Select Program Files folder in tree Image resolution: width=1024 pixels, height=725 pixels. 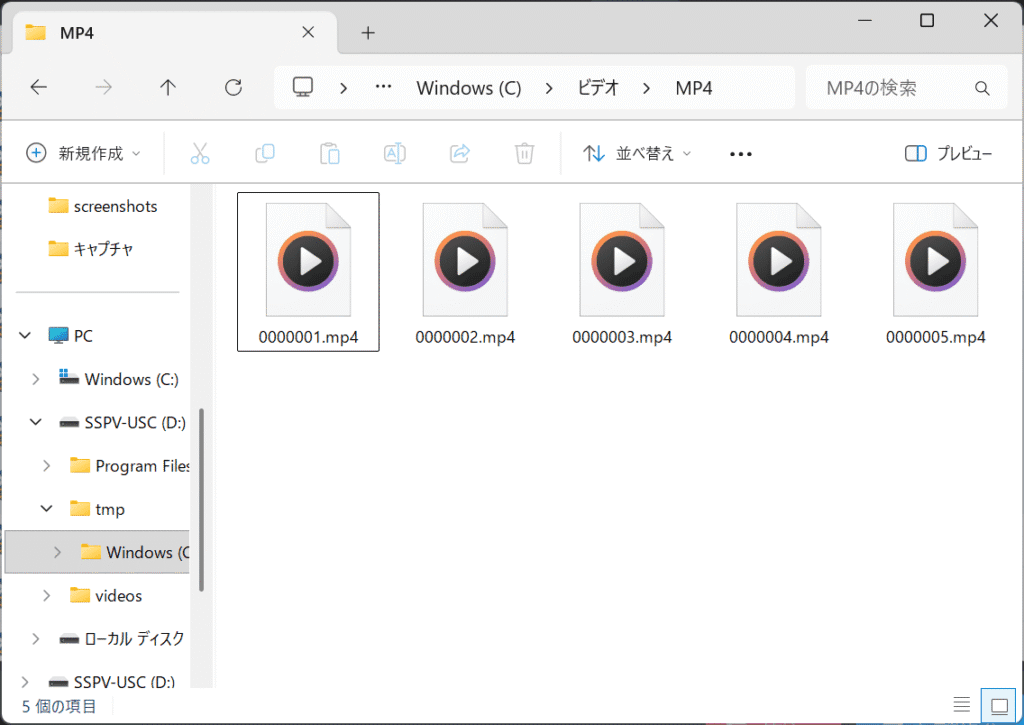[x=129, y=466]
